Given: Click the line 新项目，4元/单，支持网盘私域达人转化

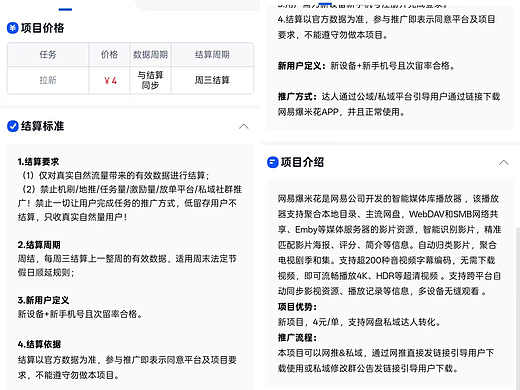Looking at the screenshot, I should click(359, 322).
